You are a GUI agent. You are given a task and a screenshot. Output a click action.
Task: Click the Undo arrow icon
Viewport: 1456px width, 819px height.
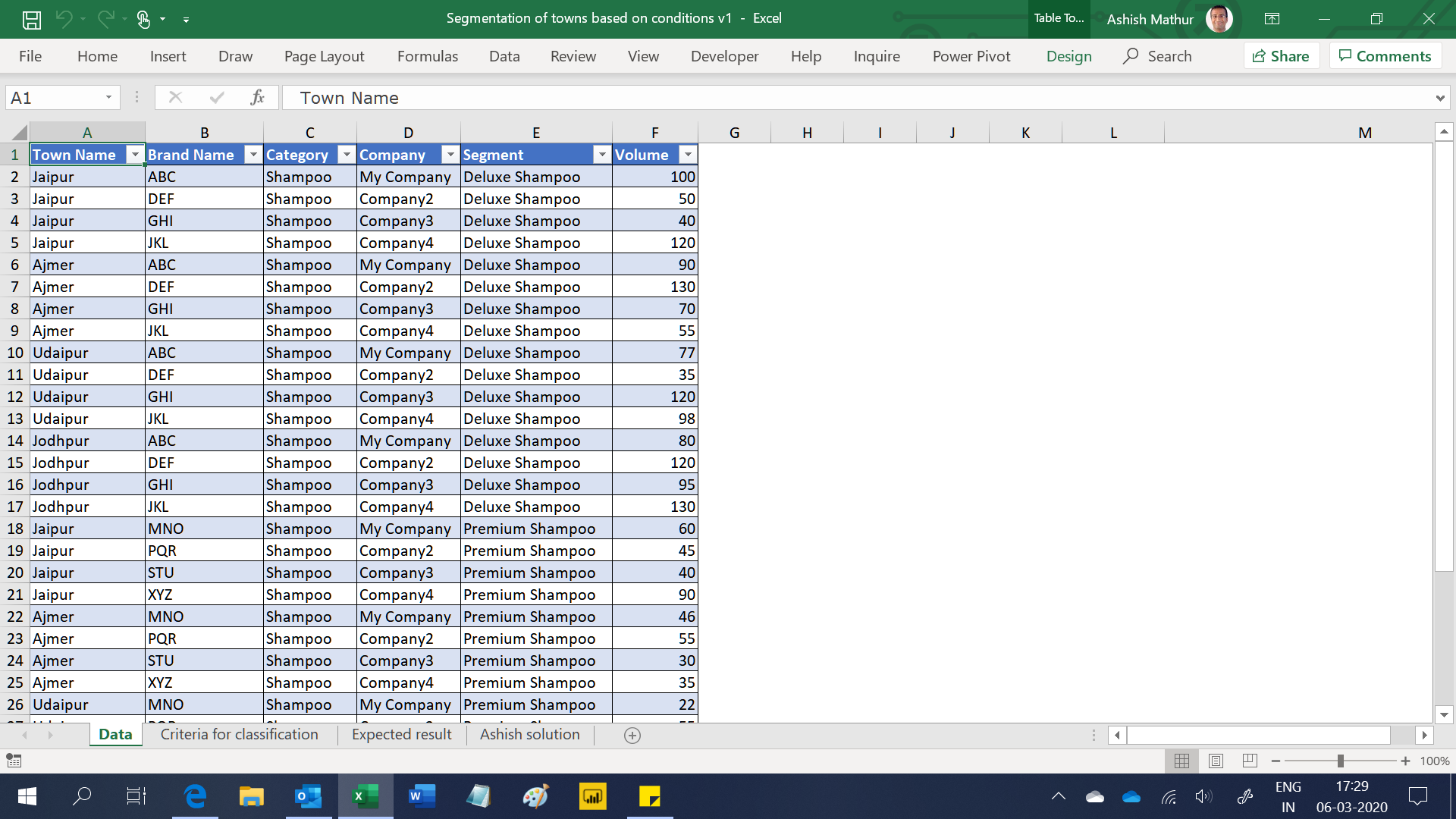tap(64, 19)
